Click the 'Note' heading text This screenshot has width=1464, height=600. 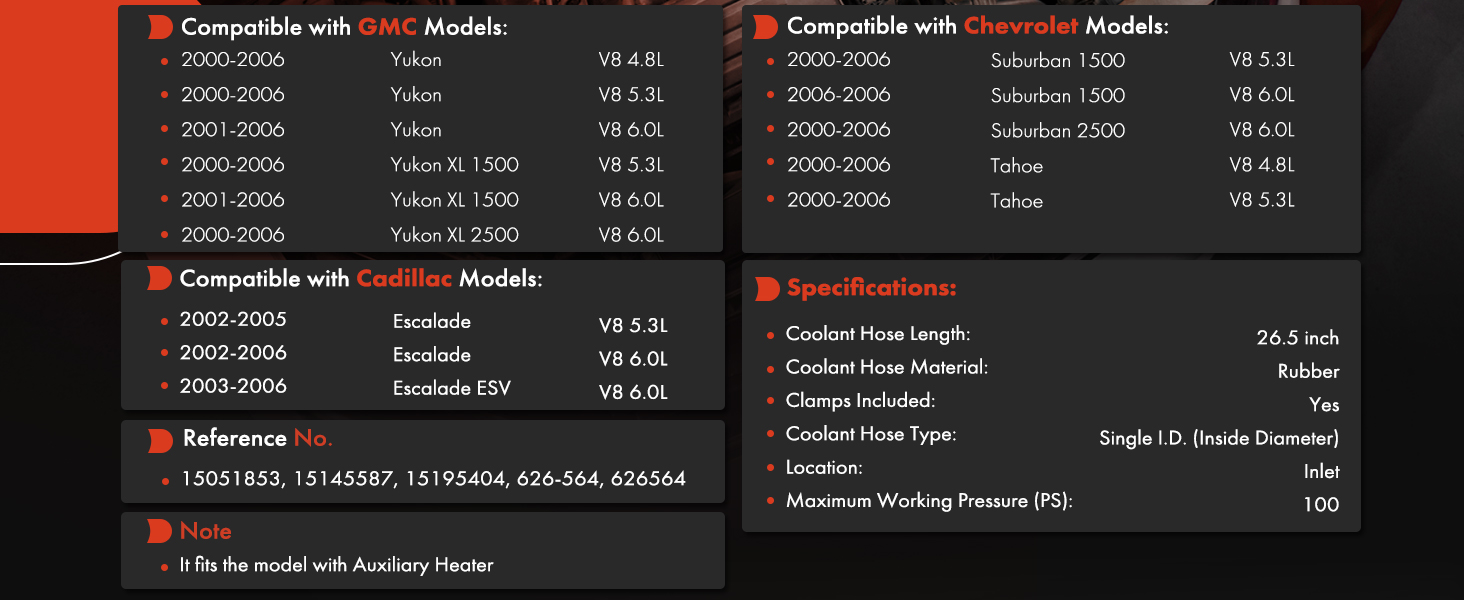206,532
